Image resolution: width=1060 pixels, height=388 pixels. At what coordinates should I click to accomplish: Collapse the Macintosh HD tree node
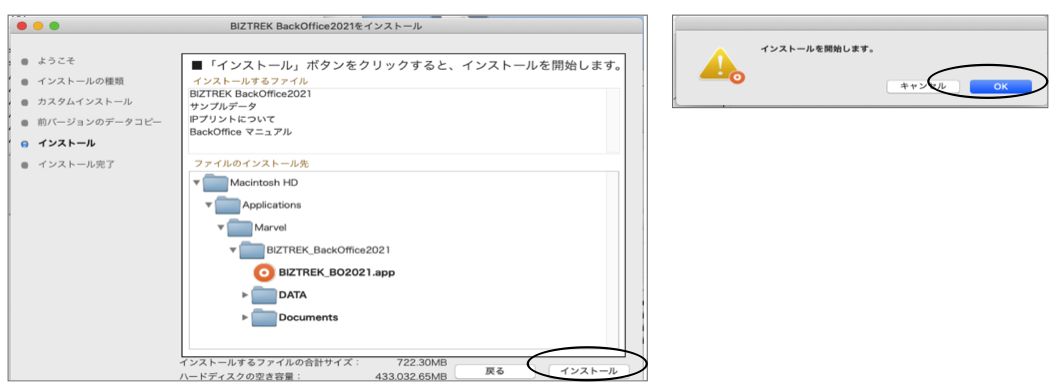pyautogui.click(x=197, y=183)
